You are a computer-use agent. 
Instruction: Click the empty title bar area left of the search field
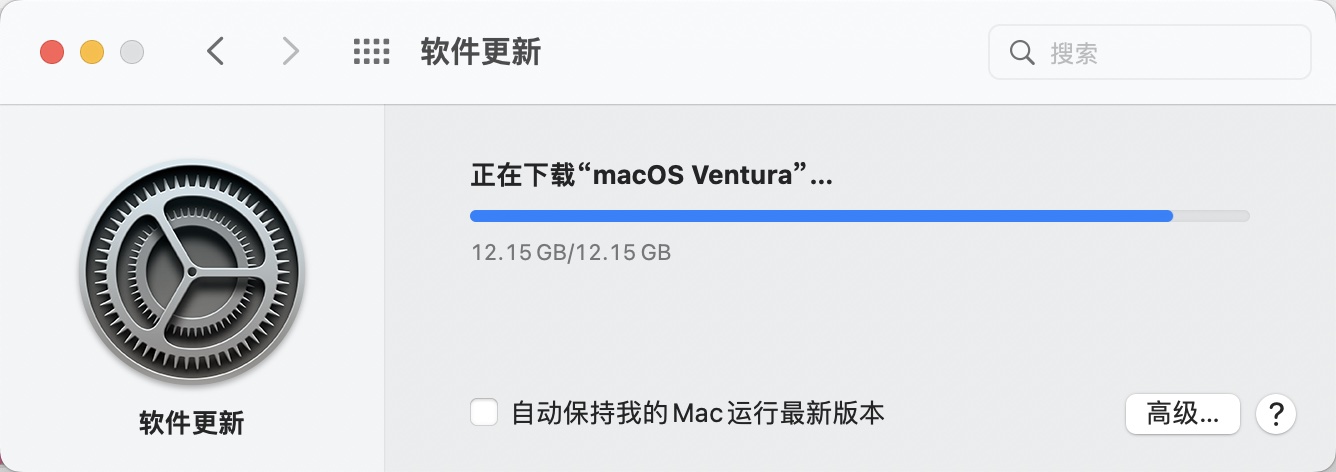[760, 52]
